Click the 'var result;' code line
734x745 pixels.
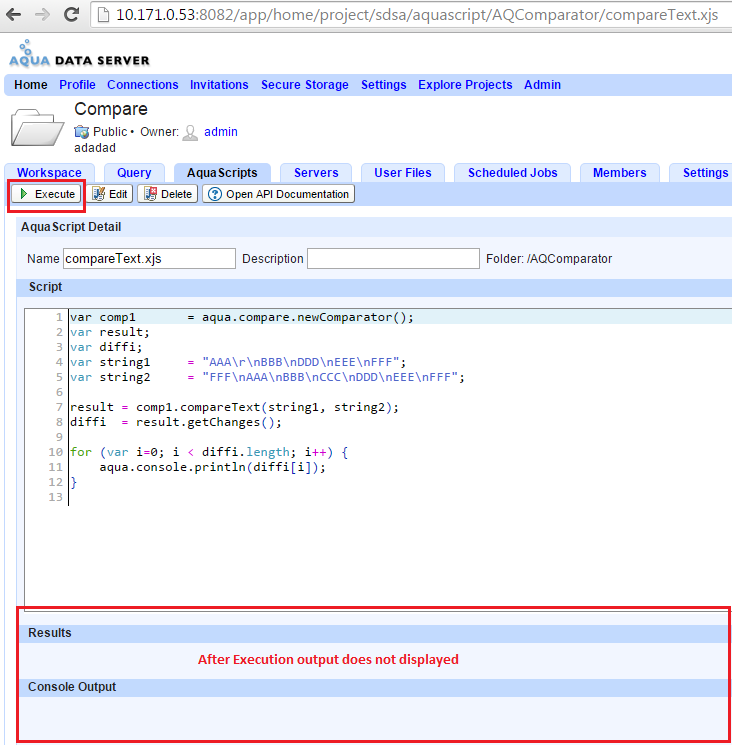110,332
